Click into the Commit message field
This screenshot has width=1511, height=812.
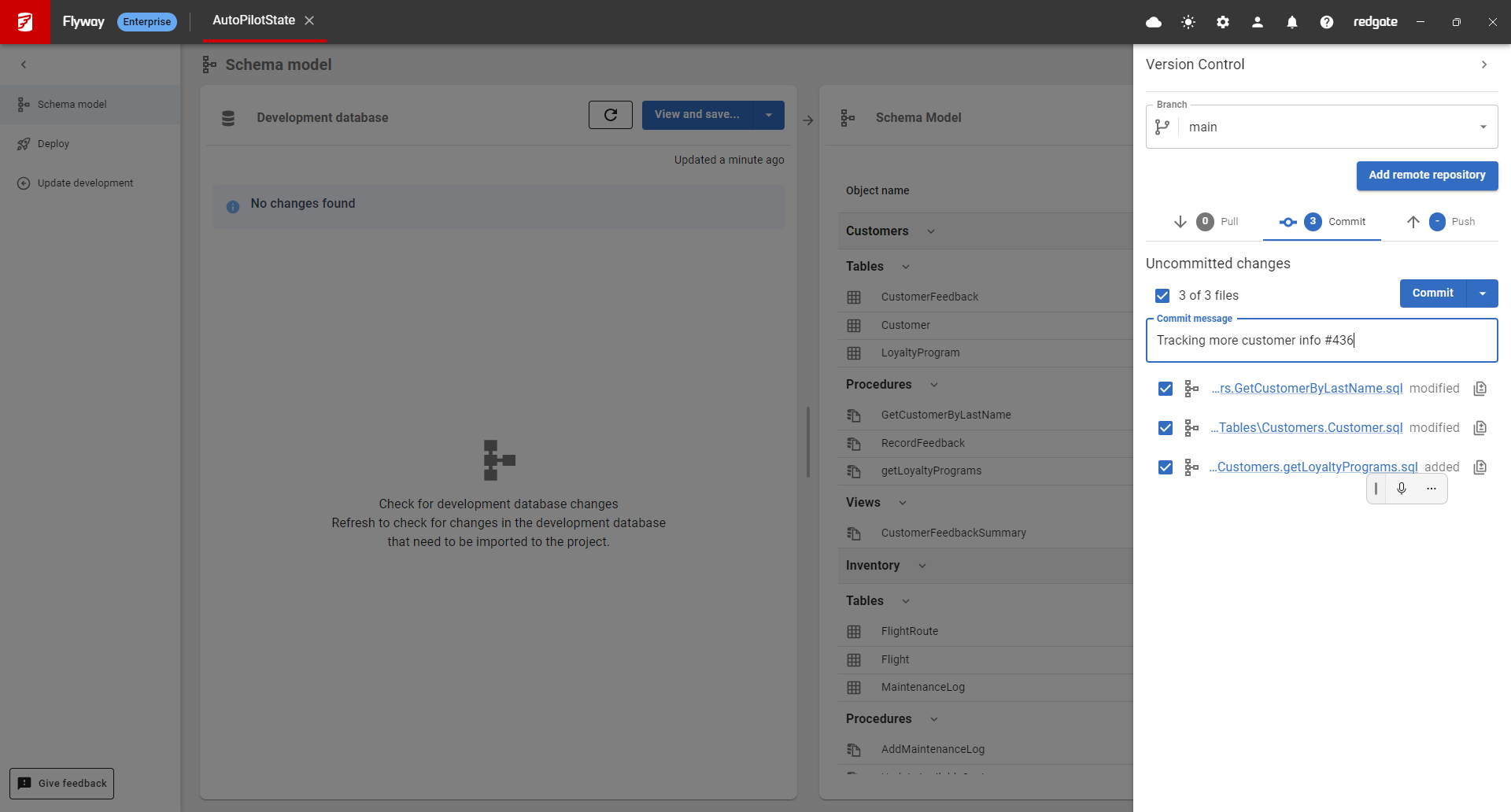click(x=1322, y=341)
